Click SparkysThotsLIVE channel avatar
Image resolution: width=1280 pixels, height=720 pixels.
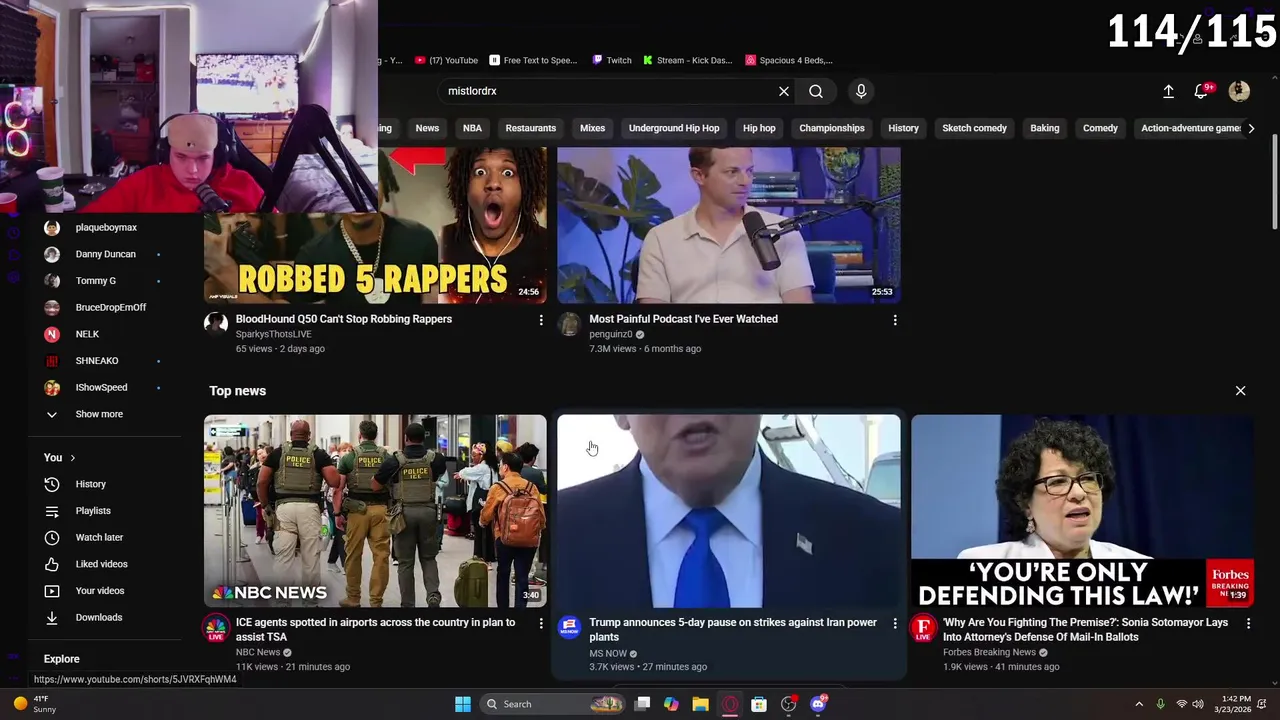click(216, 323)
